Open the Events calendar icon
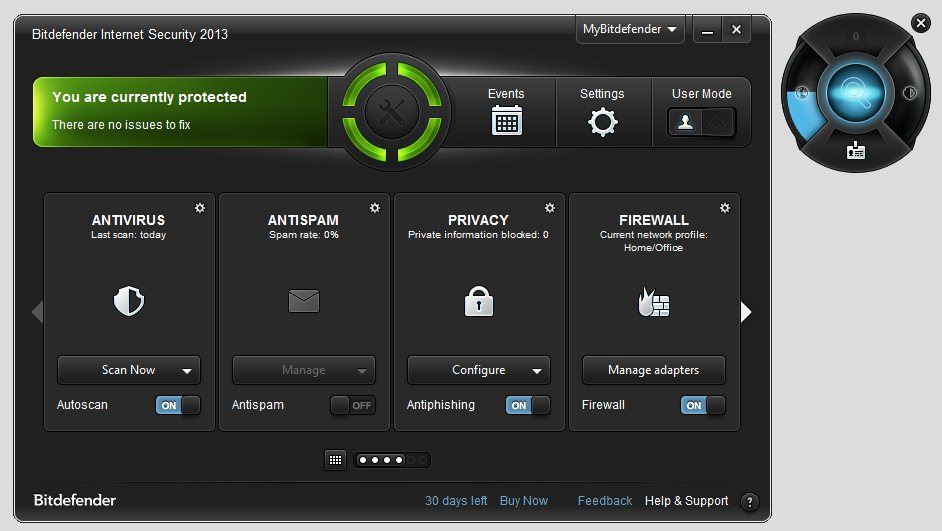 (x=506, y=121)
